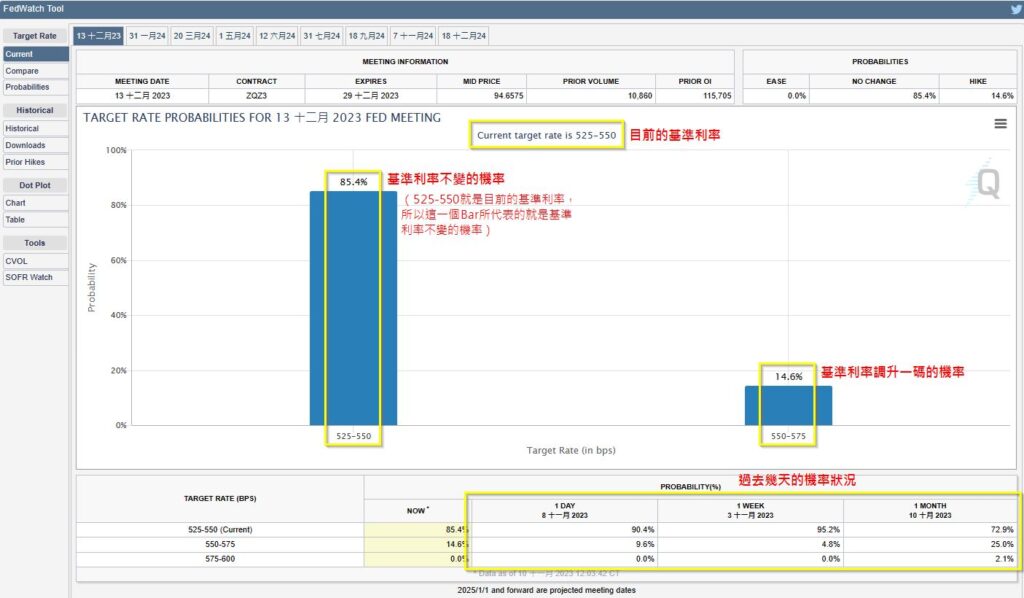This screenshot has width=1024, height=598.
Task: Click the Twitter bird icon
Action: pyautogui.click(x=1017, y=9)
